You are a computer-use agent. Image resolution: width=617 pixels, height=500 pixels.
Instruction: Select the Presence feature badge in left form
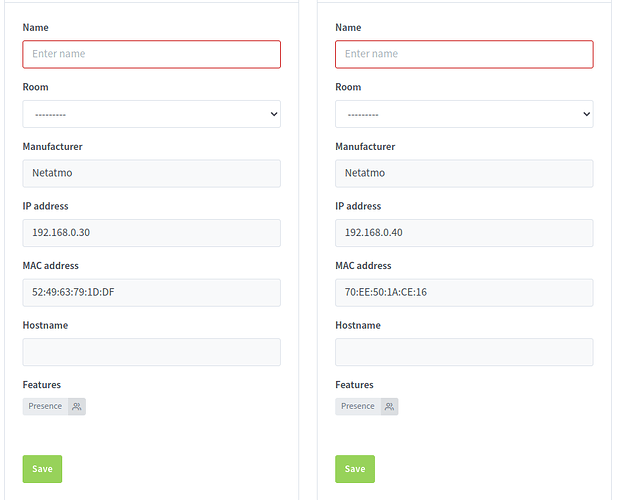coord(45,406)
